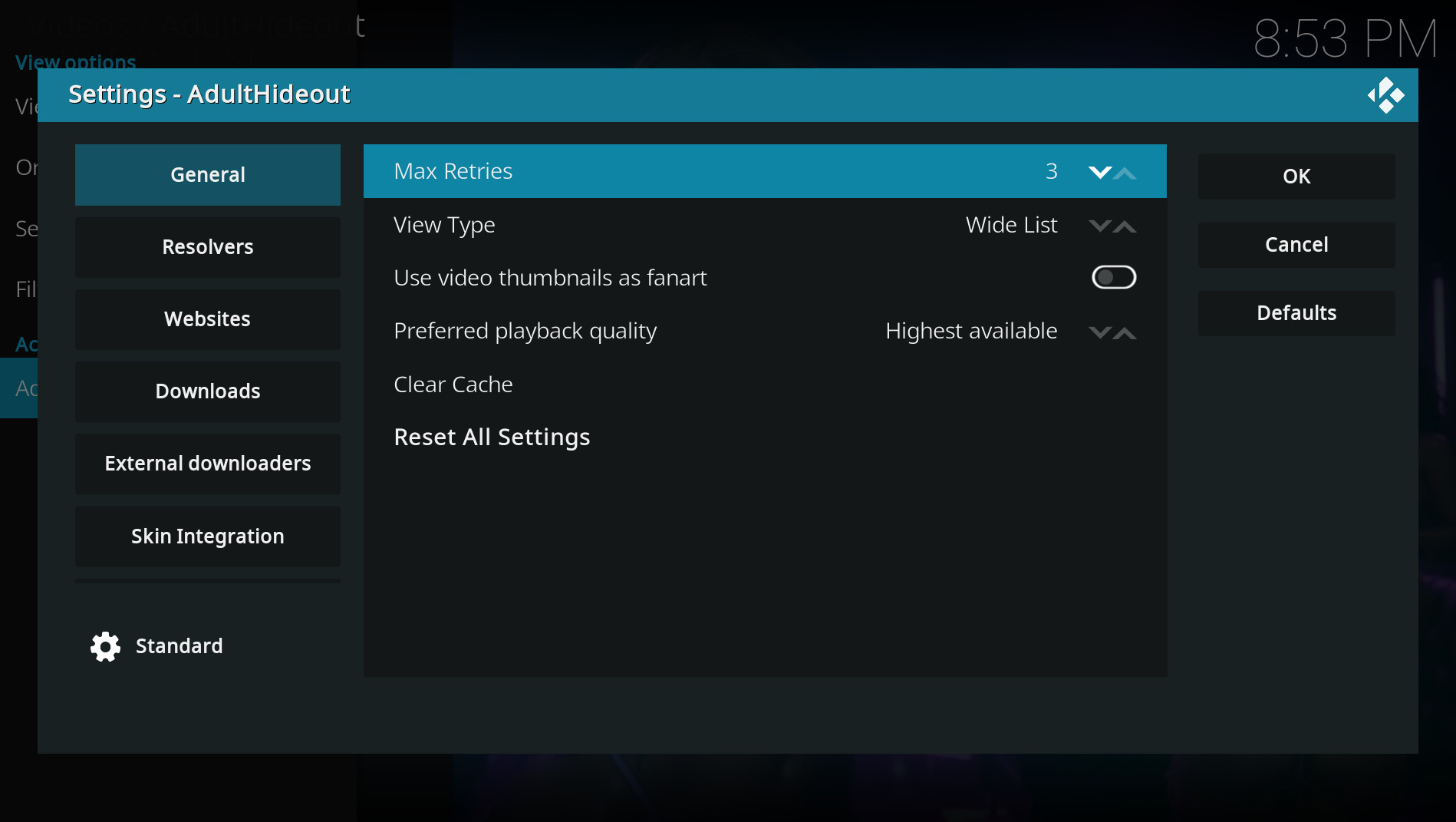Open Skin Integration category
This screenshot has height=822, width=1456.
click(x=208, y=536)
